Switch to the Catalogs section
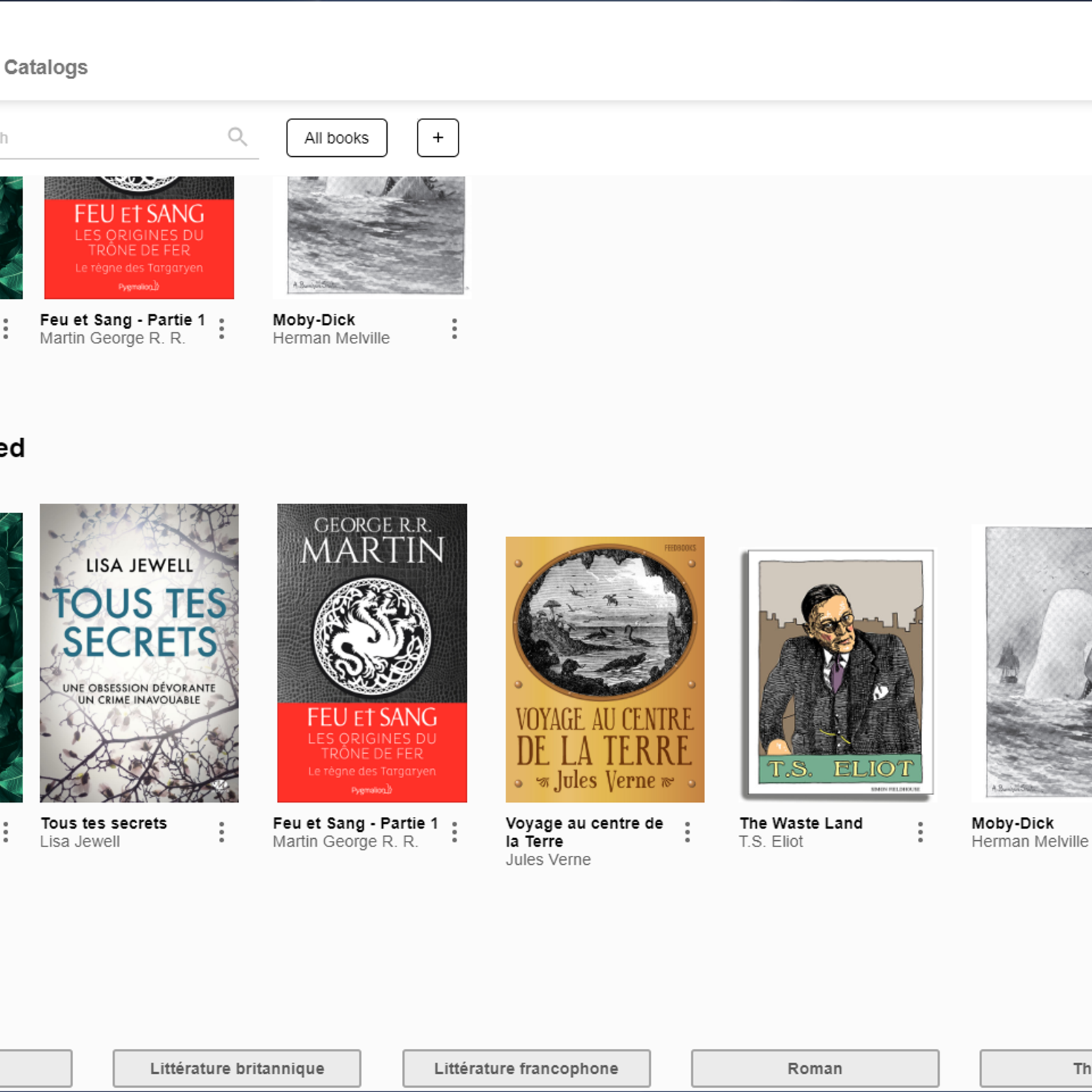The image size is (1092, 1092). [x=46, y=67]
